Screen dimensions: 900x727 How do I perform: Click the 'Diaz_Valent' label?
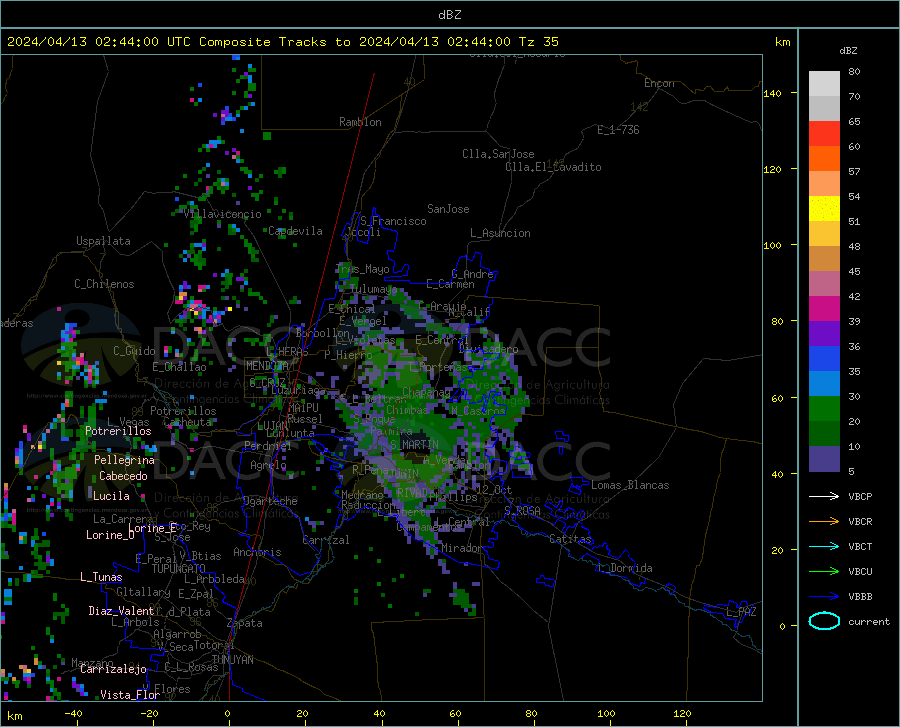point(121,611)
